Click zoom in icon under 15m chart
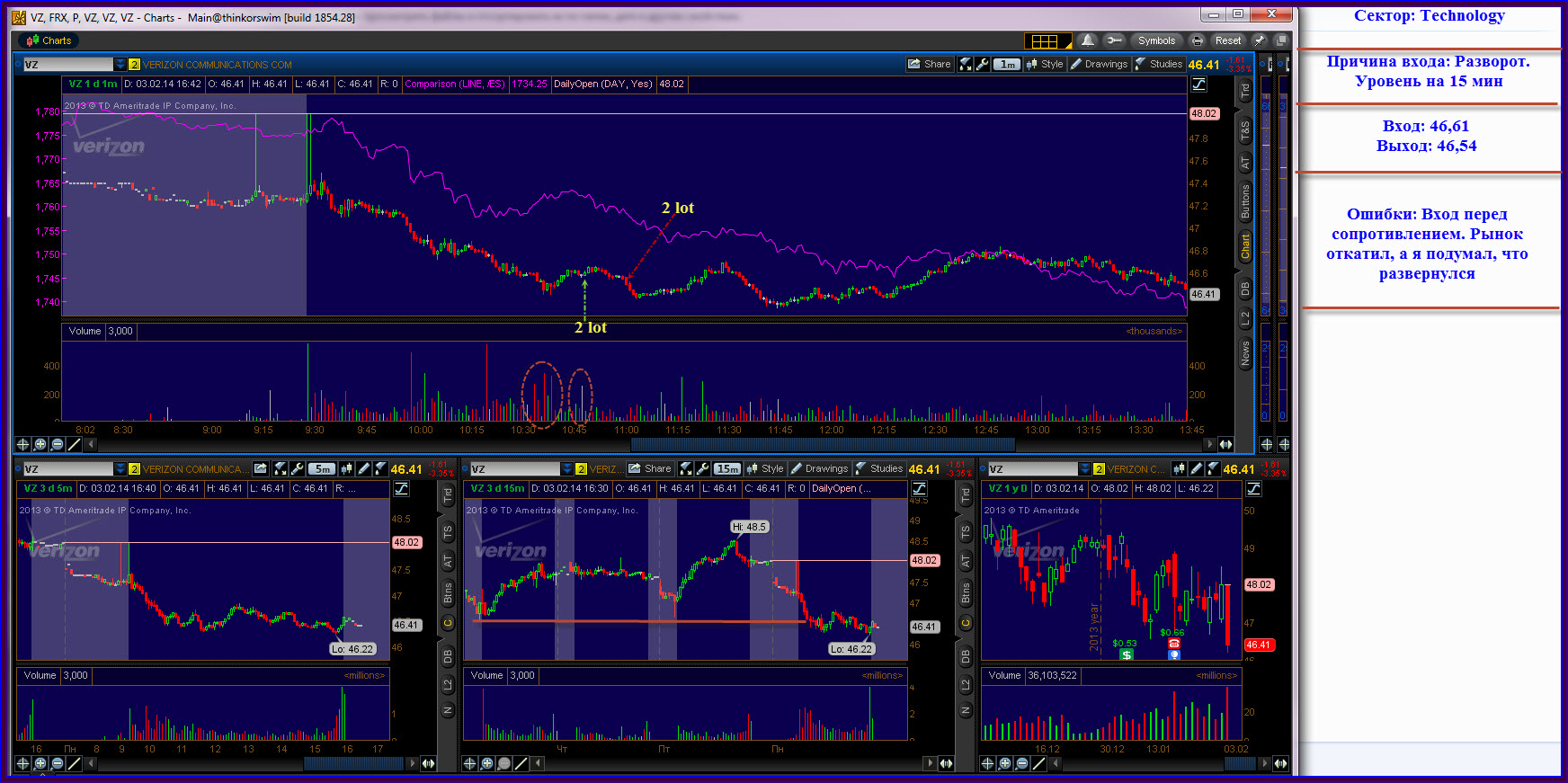This screenshot has width=1568, height=783. click(x=487, y=763)
